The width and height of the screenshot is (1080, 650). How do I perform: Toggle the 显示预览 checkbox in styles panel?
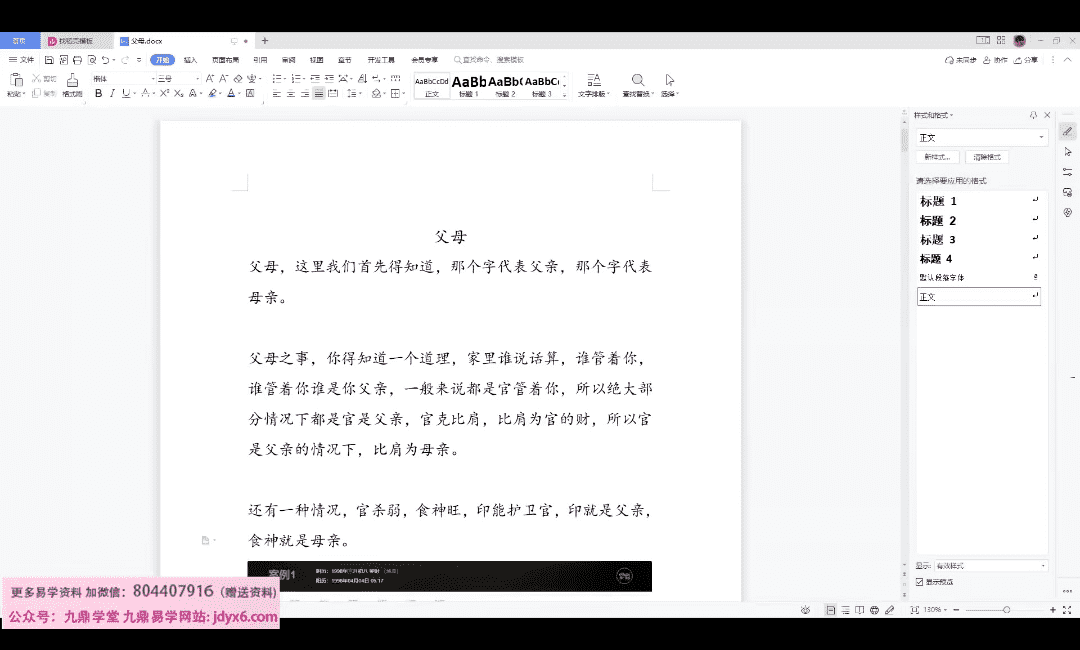pos(920,581)
